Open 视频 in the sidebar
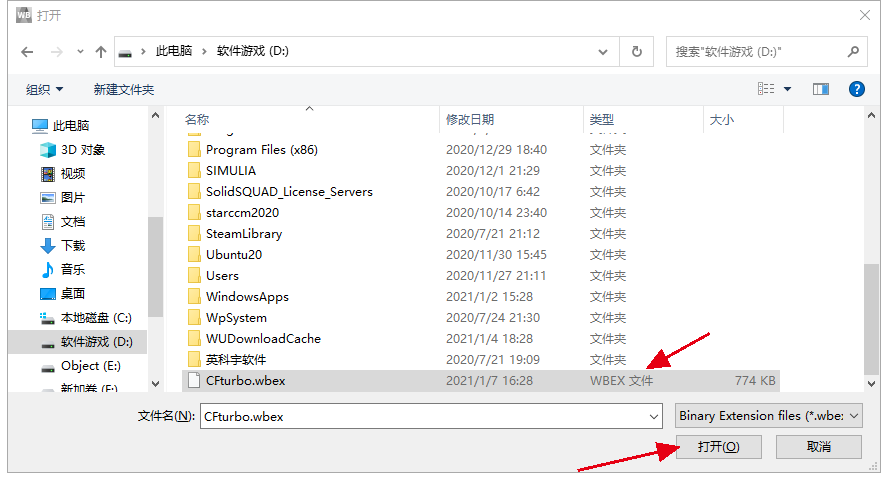This screenshot has width=888, height=480. [x=72, y=173]
